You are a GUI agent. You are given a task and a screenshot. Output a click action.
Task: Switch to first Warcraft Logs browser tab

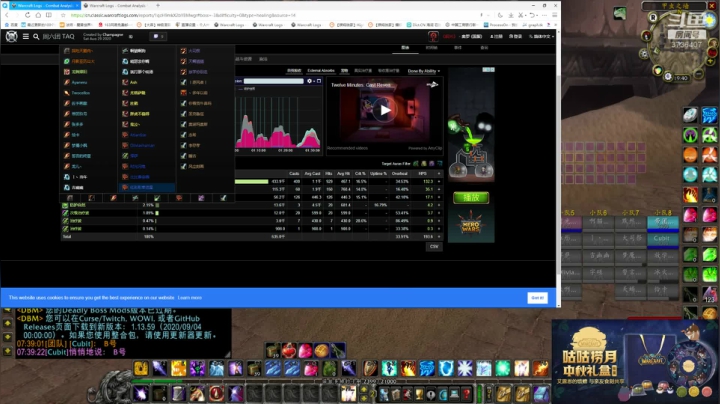tap(44, 6)
